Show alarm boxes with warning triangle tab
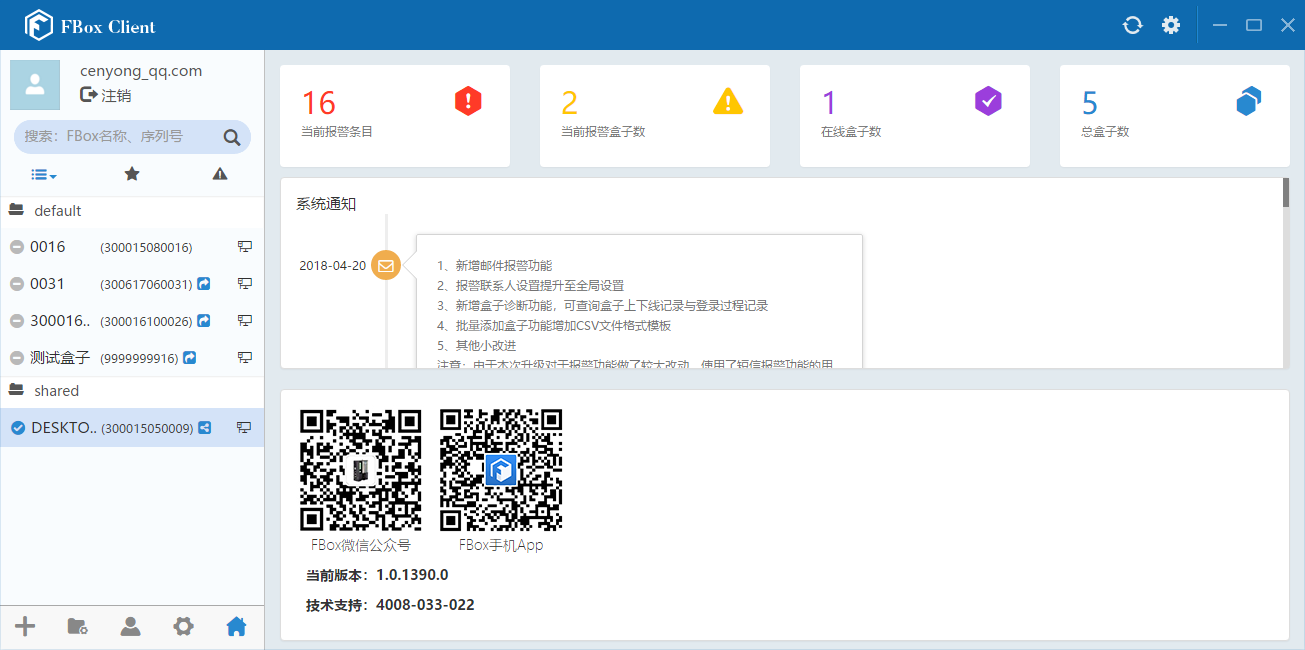 tap(220, 174)
